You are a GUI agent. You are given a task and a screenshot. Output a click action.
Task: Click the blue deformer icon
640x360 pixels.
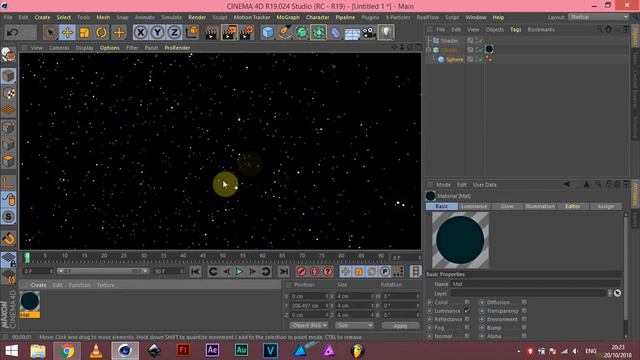coord(335,32)
